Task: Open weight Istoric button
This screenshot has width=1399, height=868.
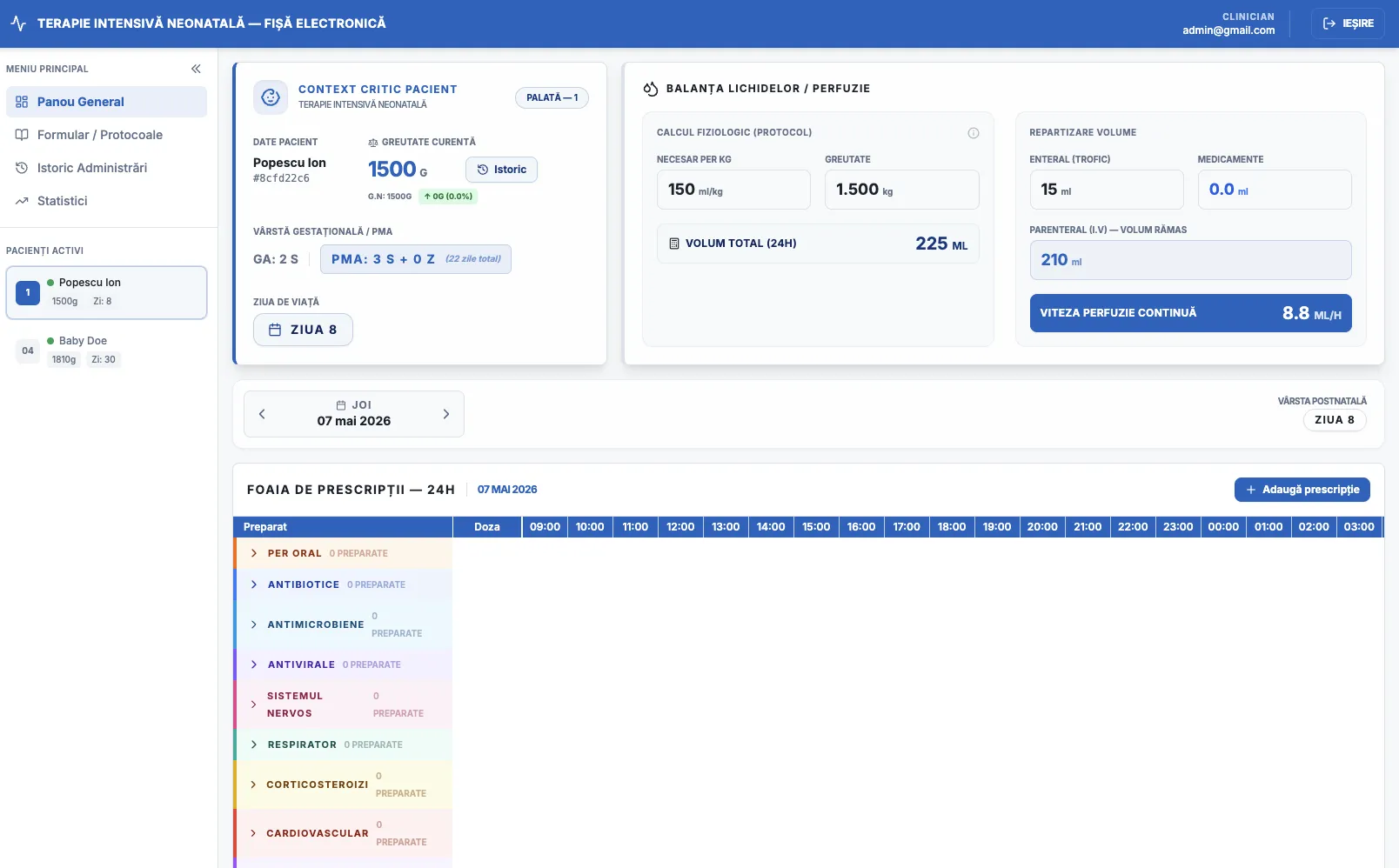Action: point(501,170)
